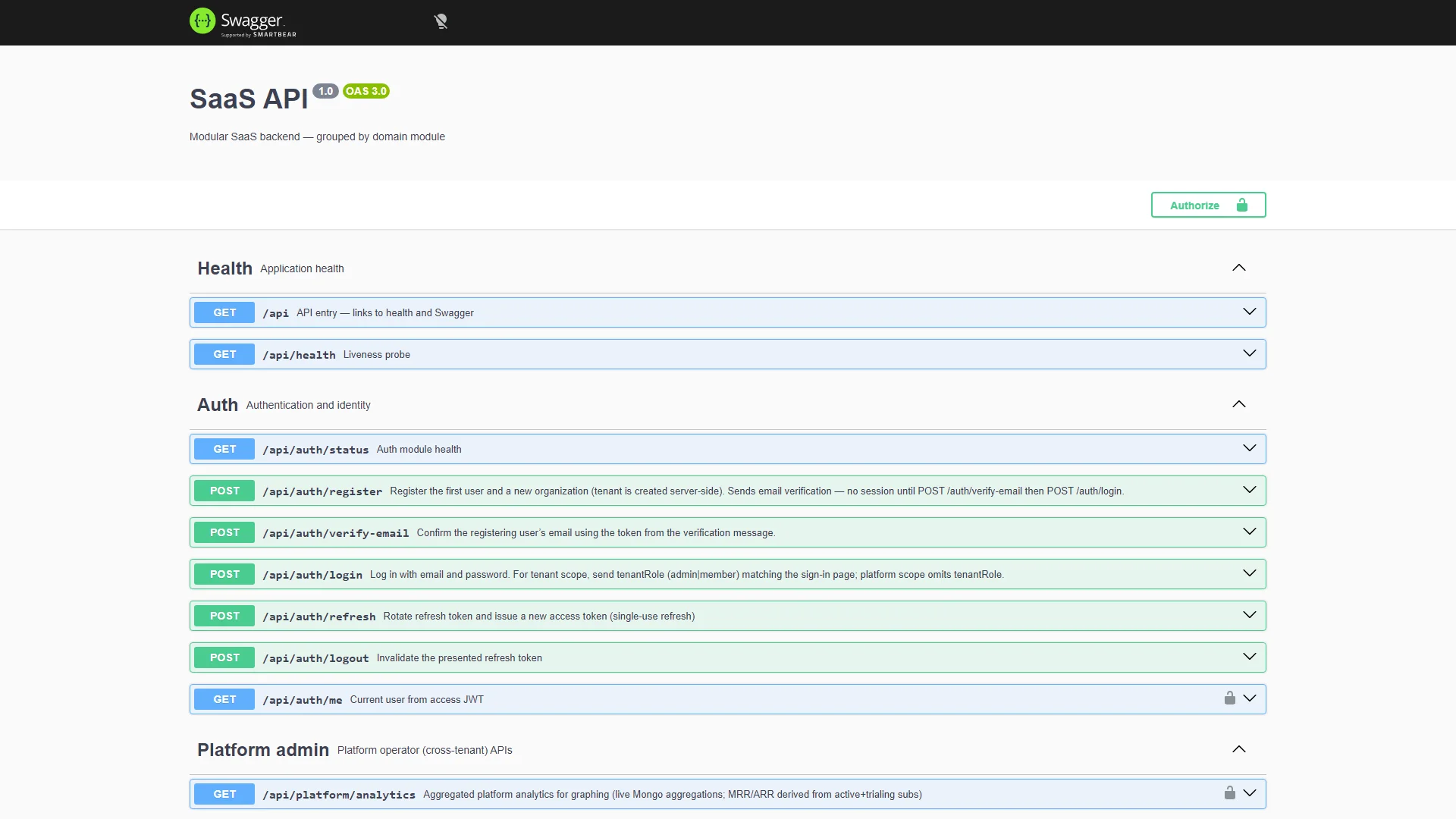Viewport: 1456px width, 819px height.
Task: Click GET badge for /api/auth/me
Action: (x=224, y=699)
